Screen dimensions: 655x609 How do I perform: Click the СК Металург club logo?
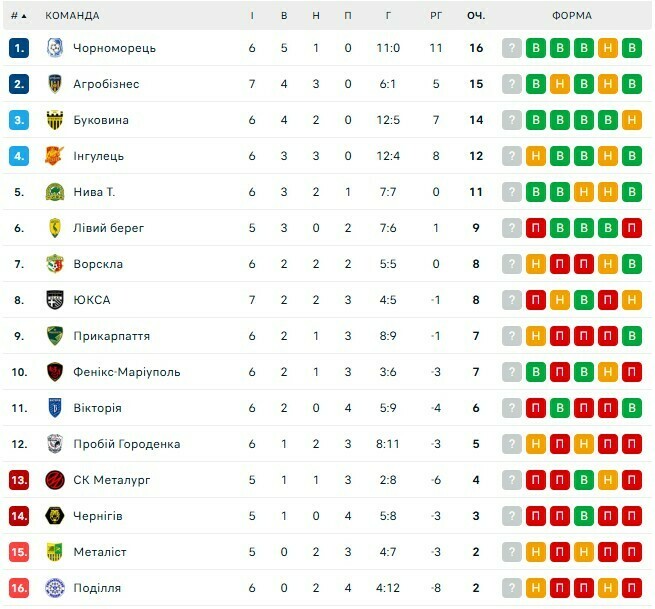(x=55, y=480)
